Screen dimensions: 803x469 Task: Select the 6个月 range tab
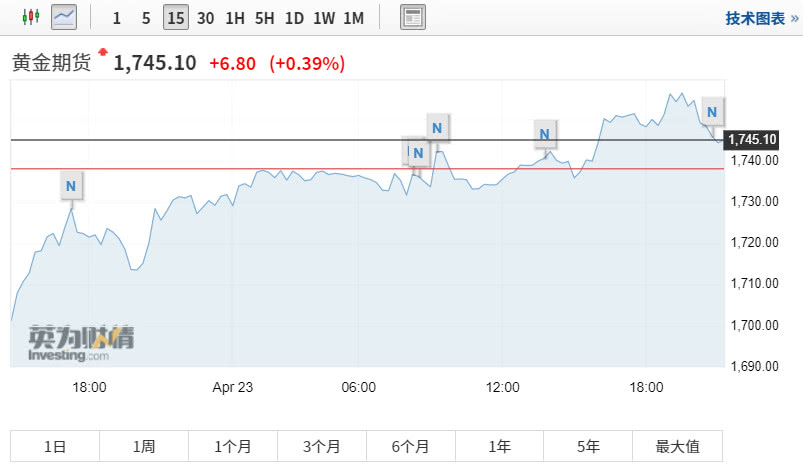coord(411,446)
